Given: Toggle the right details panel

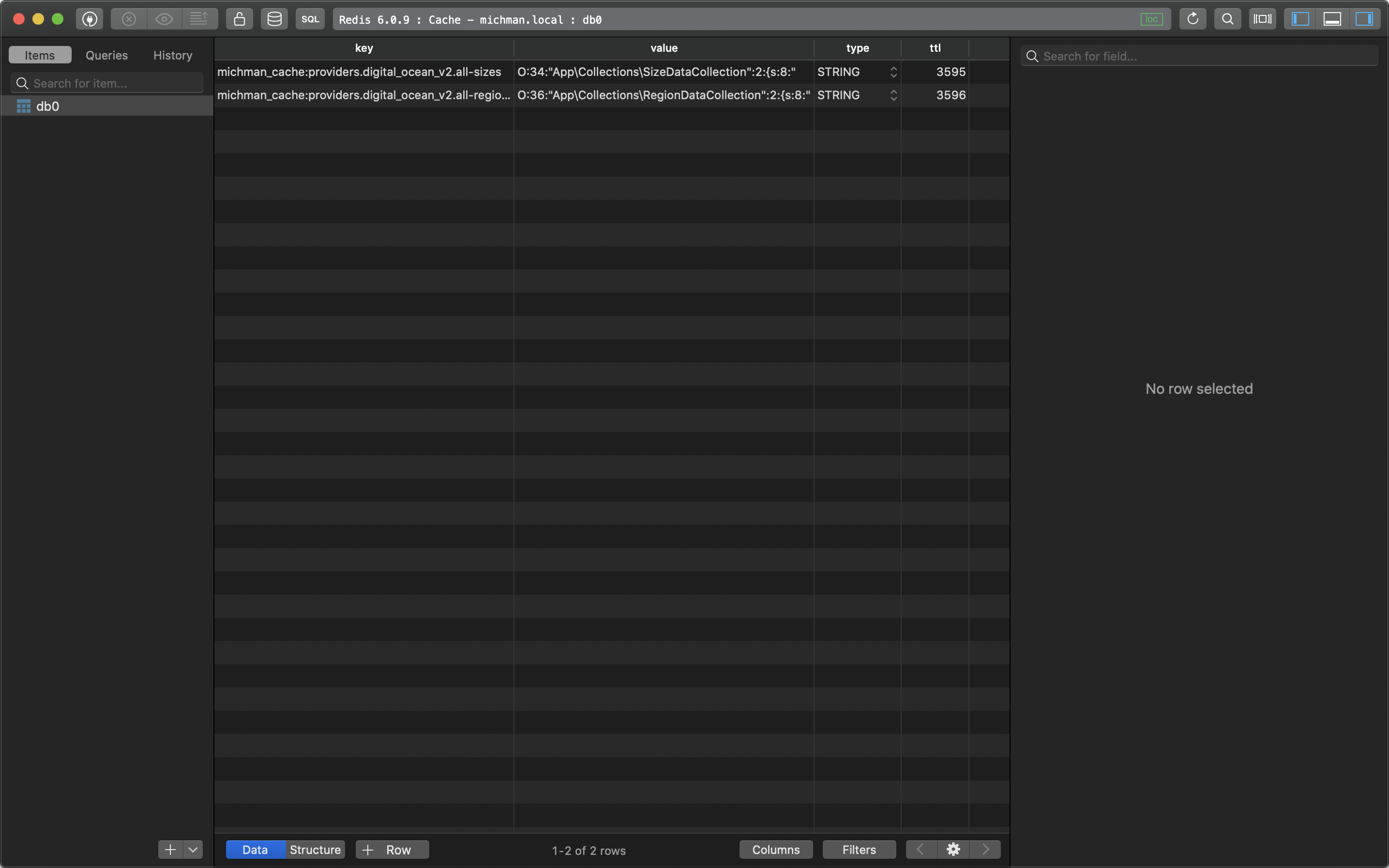Looking at the screenshot, I should click(x=1364, y=19).
